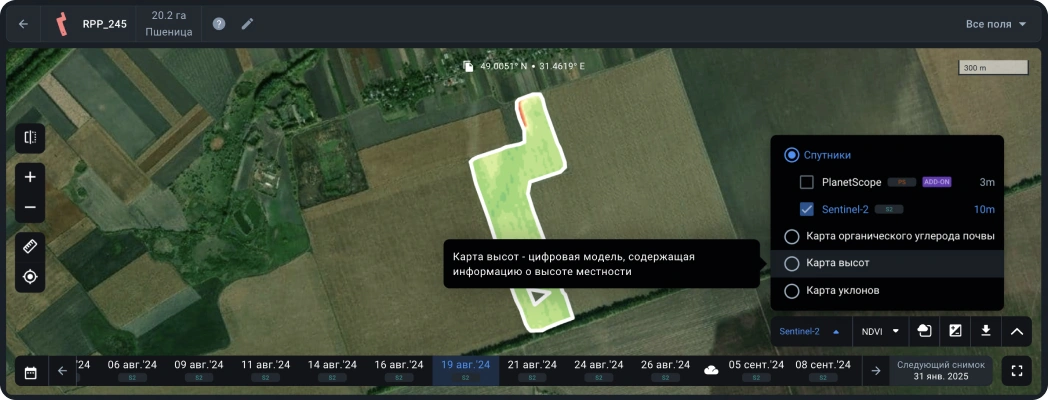Select the 21 авг.'24 image date

532,370
